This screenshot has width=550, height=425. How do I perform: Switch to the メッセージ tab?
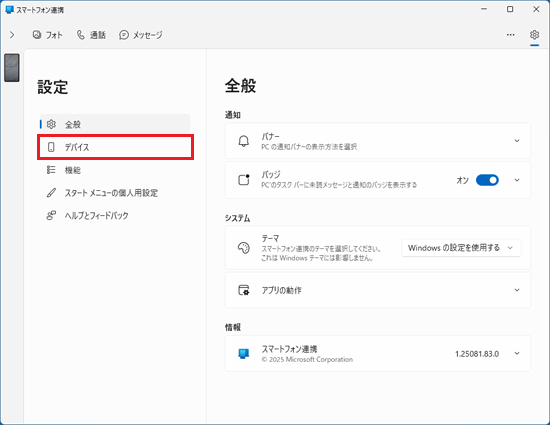141,35
